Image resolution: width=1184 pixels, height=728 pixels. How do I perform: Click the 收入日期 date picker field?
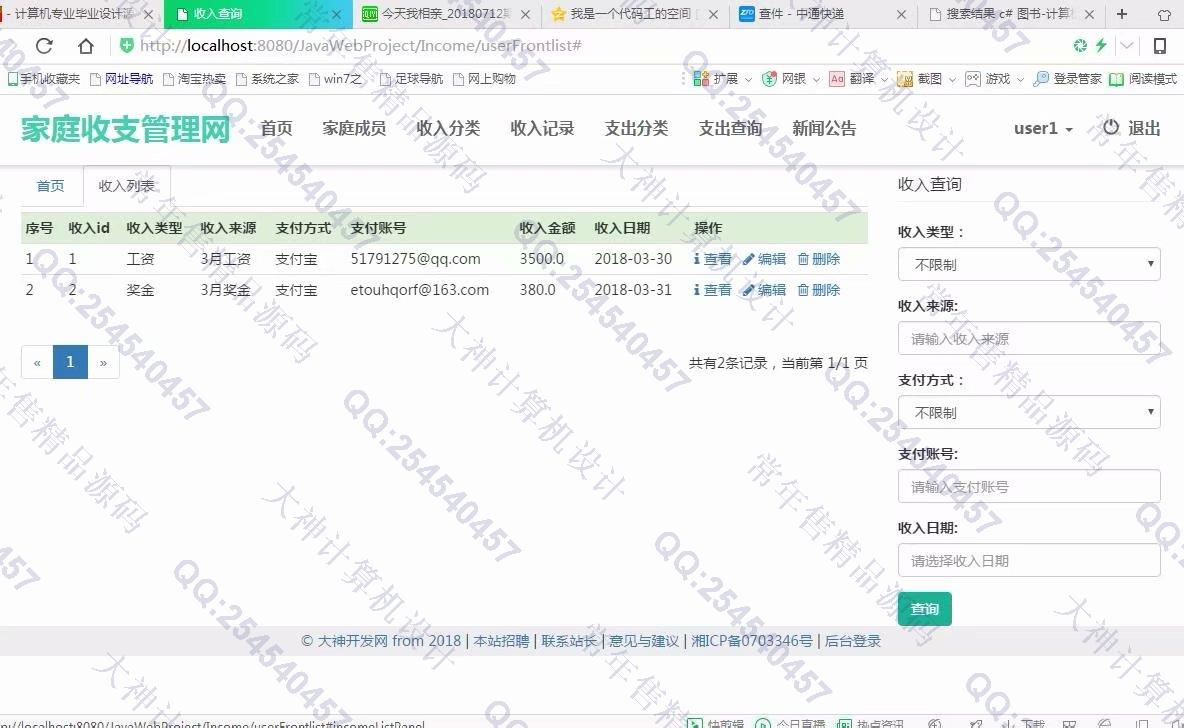[x=1029, y=560]
